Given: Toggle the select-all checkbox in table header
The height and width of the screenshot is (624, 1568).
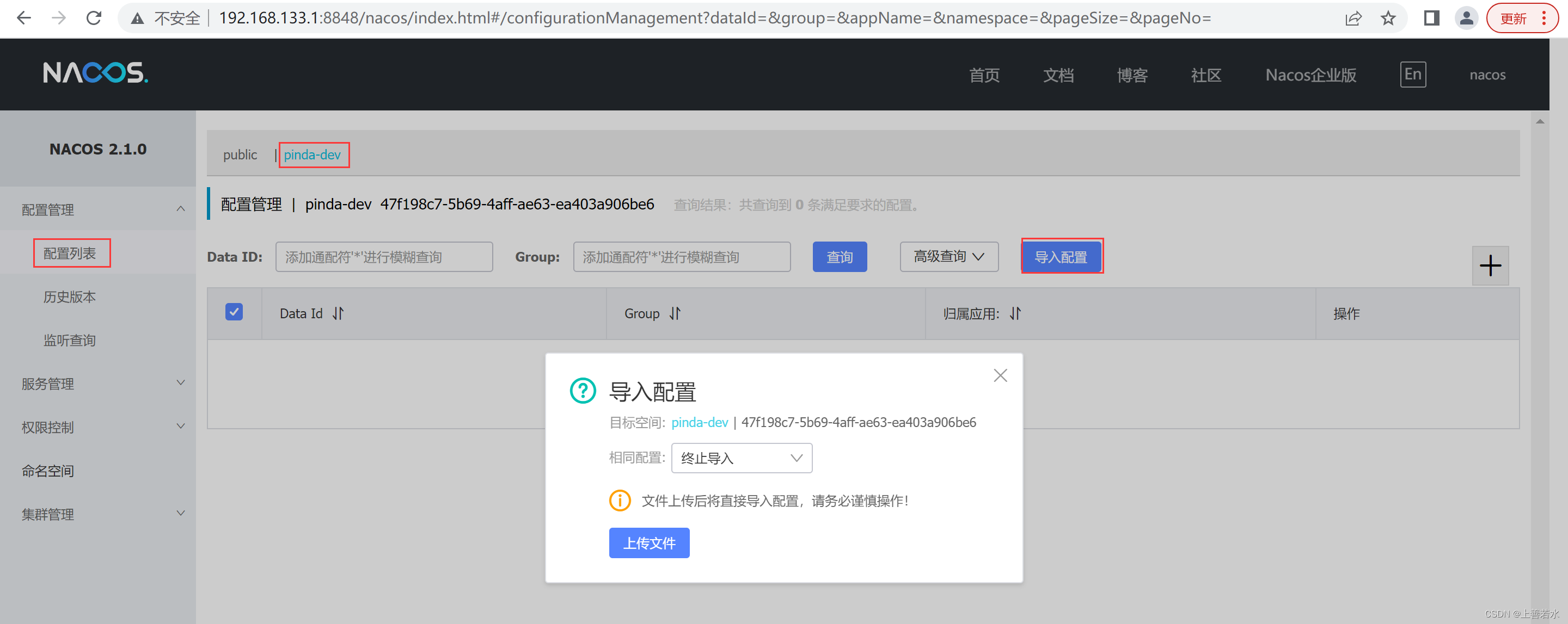Looking at the screenshot, I should coord(234,312).
